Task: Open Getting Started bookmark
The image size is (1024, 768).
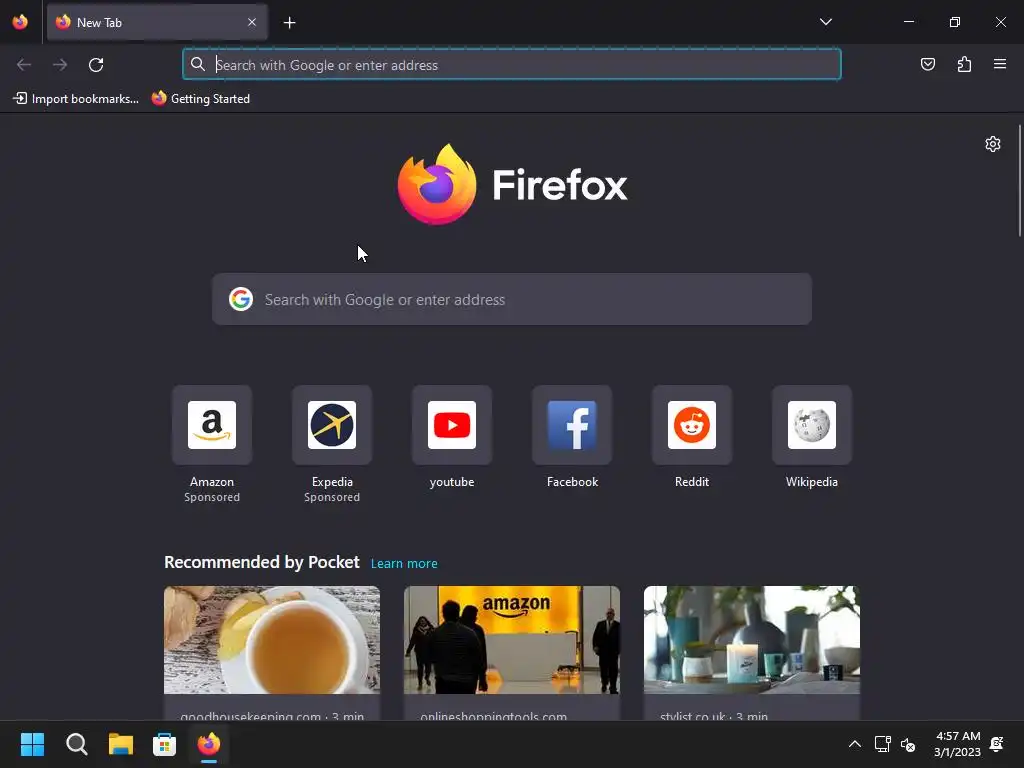Action: 200,99
